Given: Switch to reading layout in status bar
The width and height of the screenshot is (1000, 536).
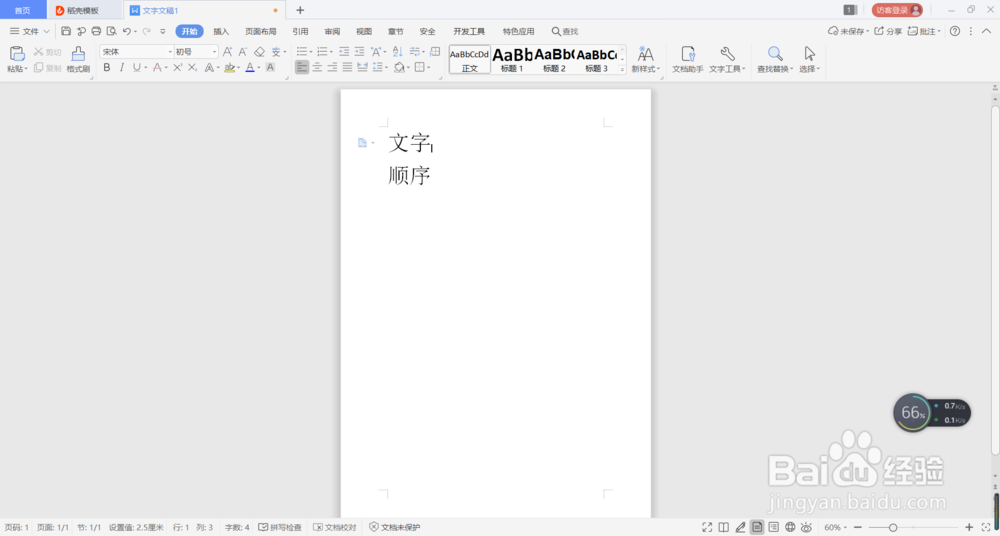Looking at the screenshot, I should click(x=723, y=527).
